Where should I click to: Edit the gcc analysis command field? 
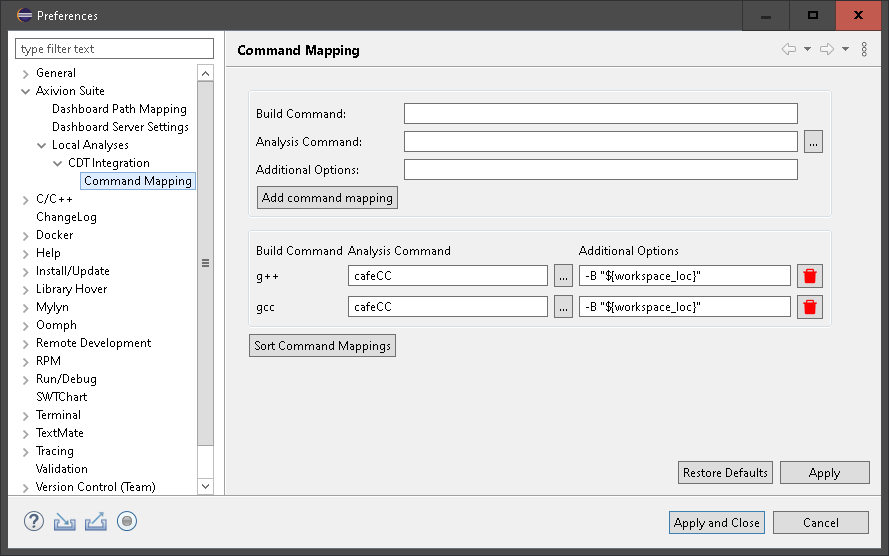point(448,307)
